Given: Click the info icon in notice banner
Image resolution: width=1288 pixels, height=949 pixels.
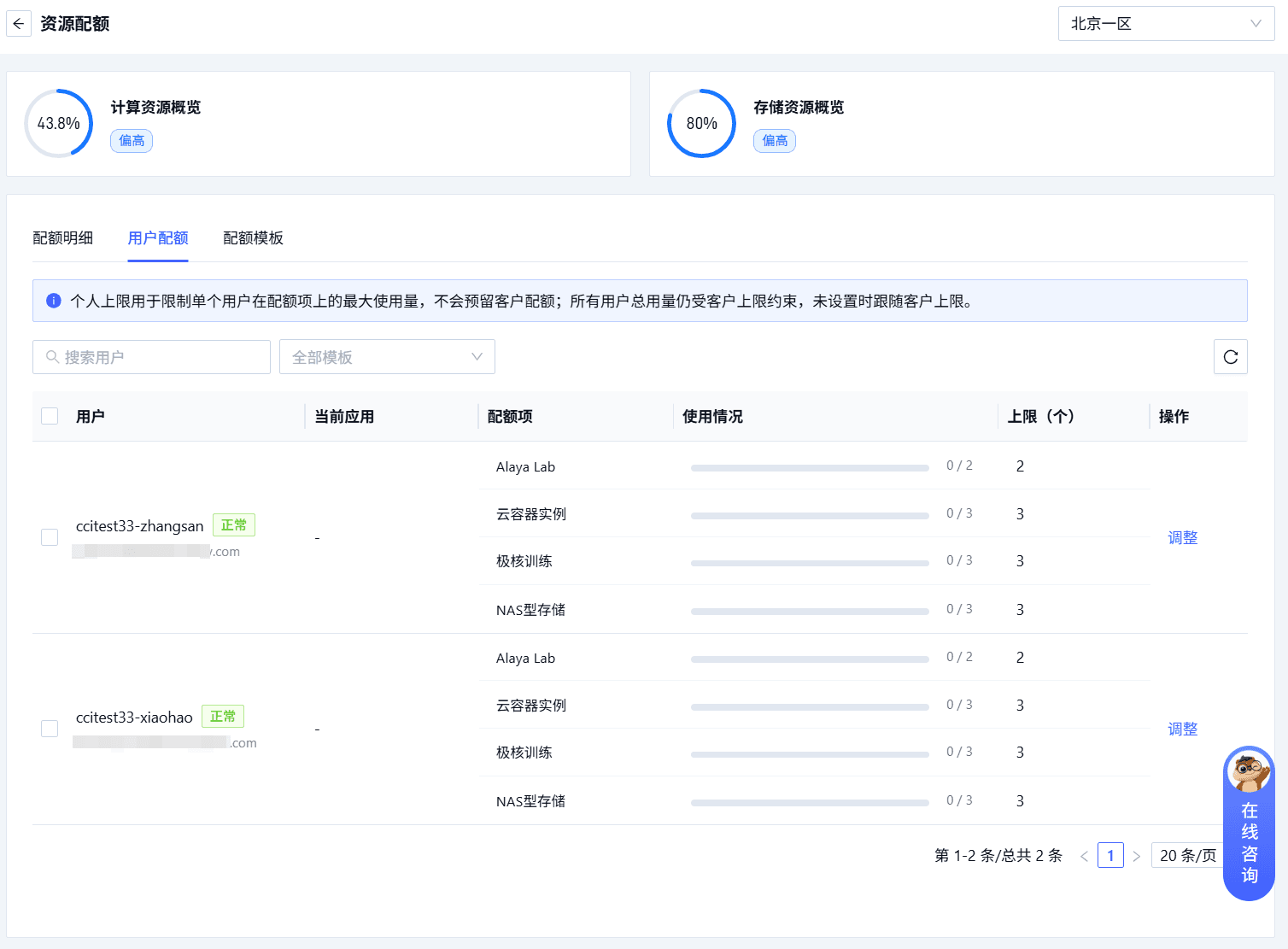Looking at the screenshot, I should tap(54, 301).
